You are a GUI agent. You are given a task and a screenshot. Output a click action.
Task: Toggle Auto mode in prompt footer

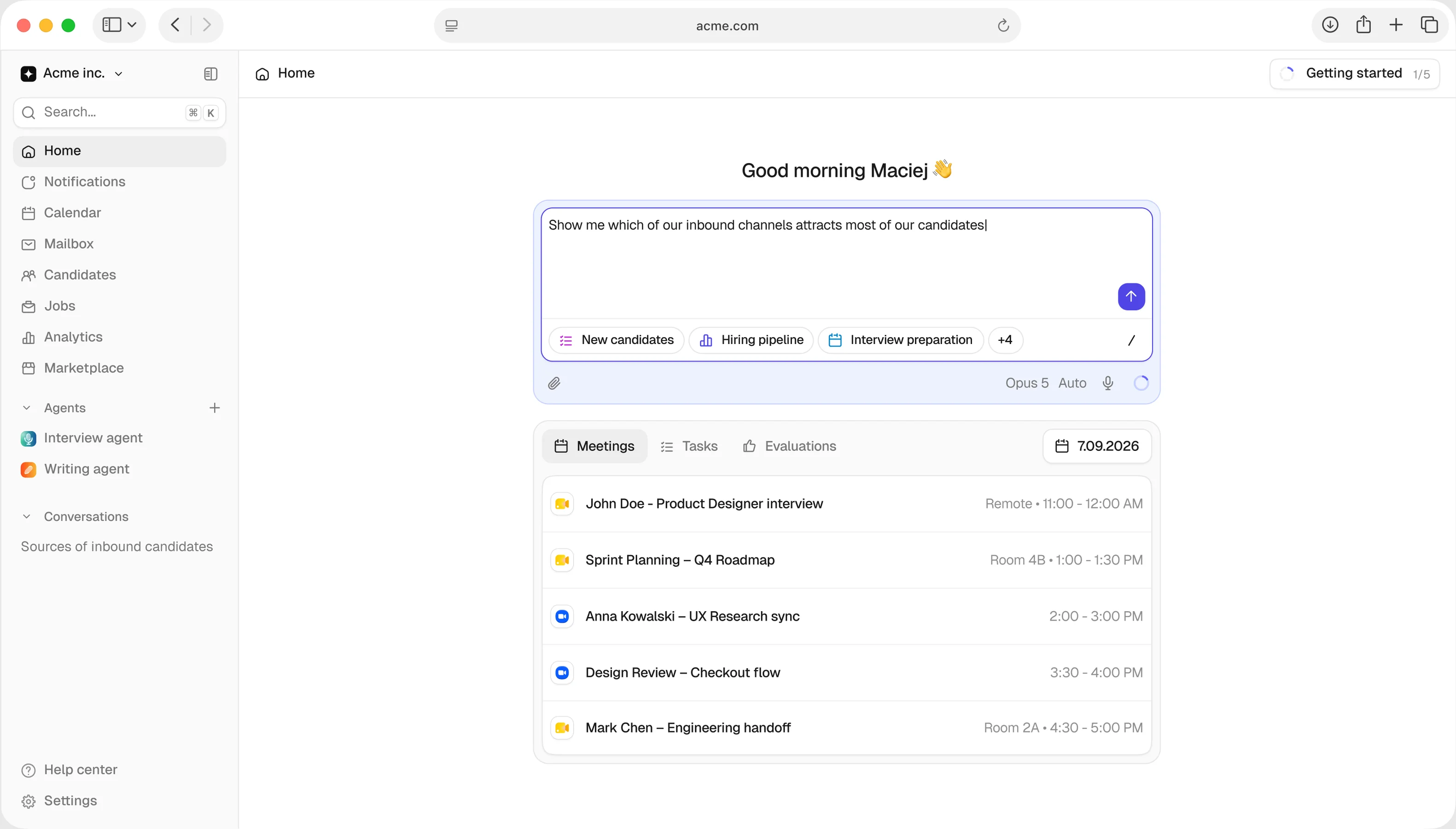(1072, 383)
